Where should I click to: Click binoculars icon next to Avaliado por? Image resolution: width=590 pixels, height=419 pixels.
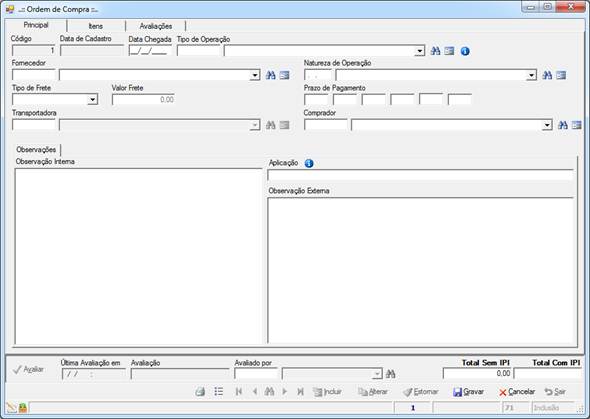coord(391,373)
